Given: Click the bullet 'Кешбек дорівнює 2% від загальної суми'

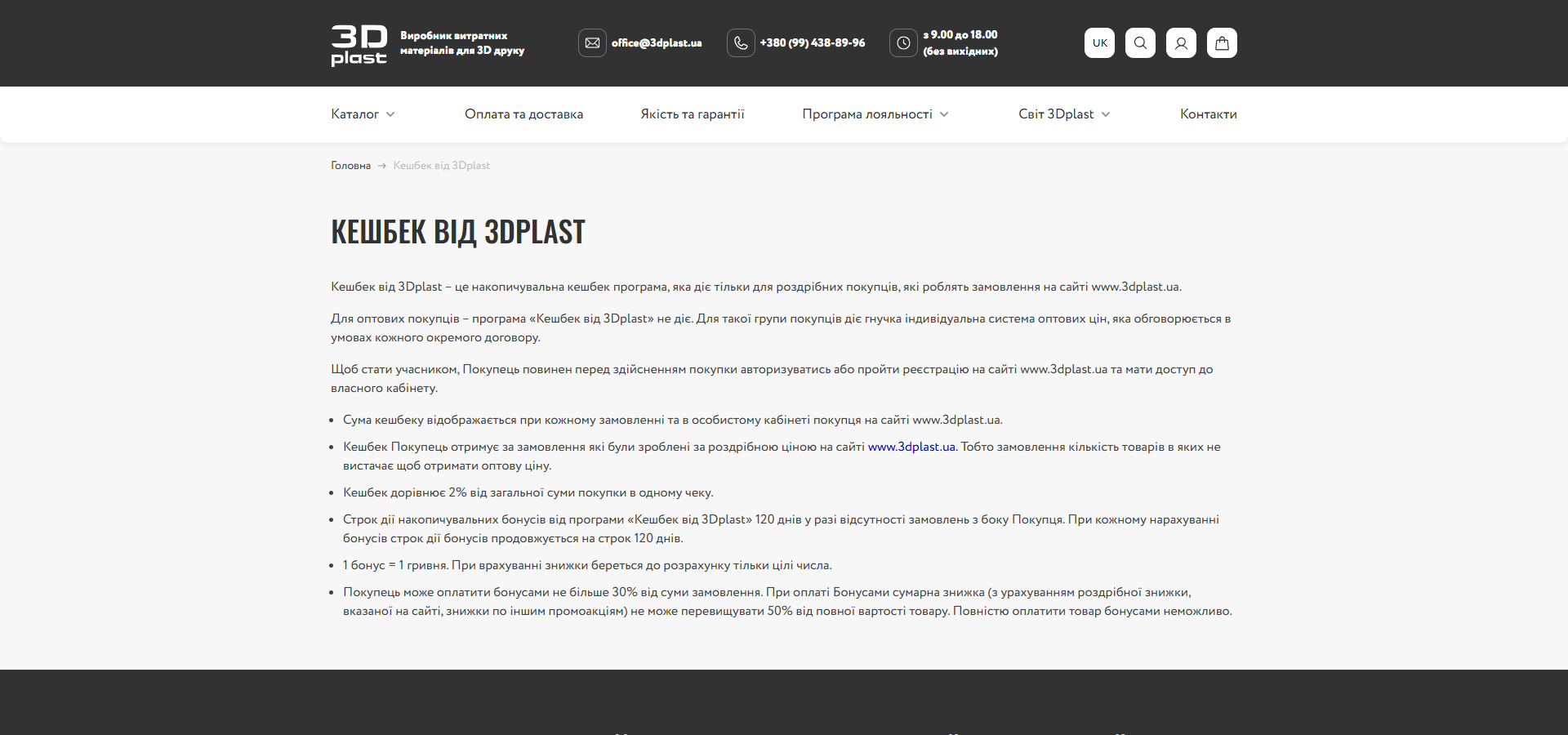Looking at the screenshot, I should [528, 492].
